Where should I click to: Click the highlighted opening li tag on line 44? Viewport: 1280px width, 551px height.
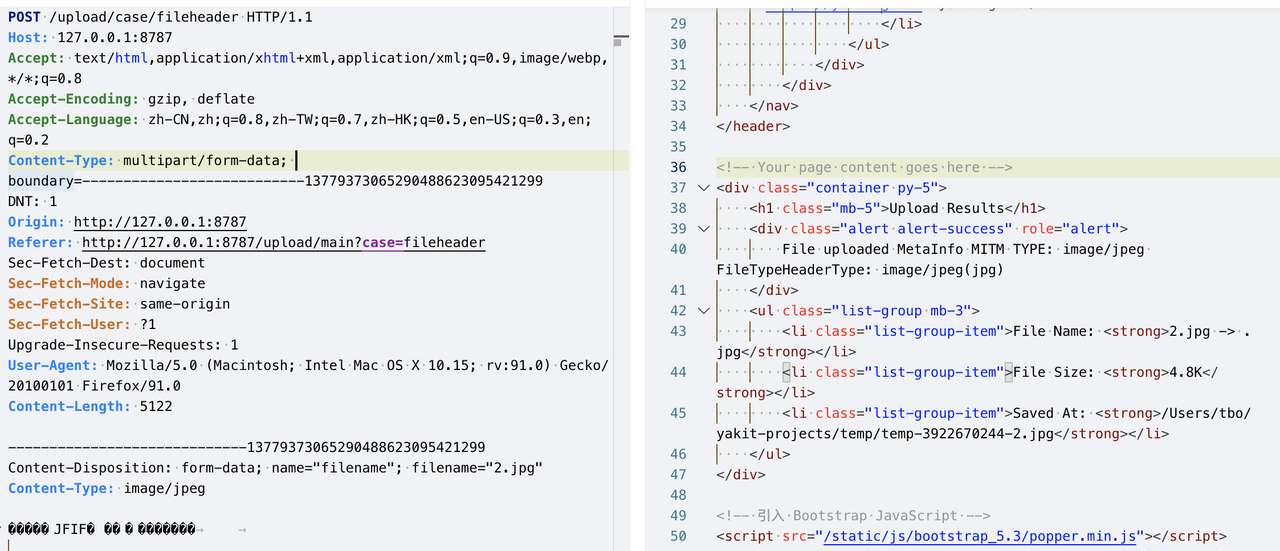(795, 372)
